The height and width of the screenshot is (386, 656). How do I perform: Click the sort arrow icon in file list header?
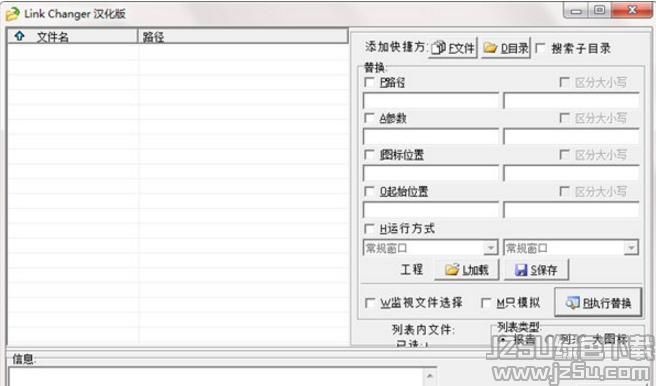[19, 36]
